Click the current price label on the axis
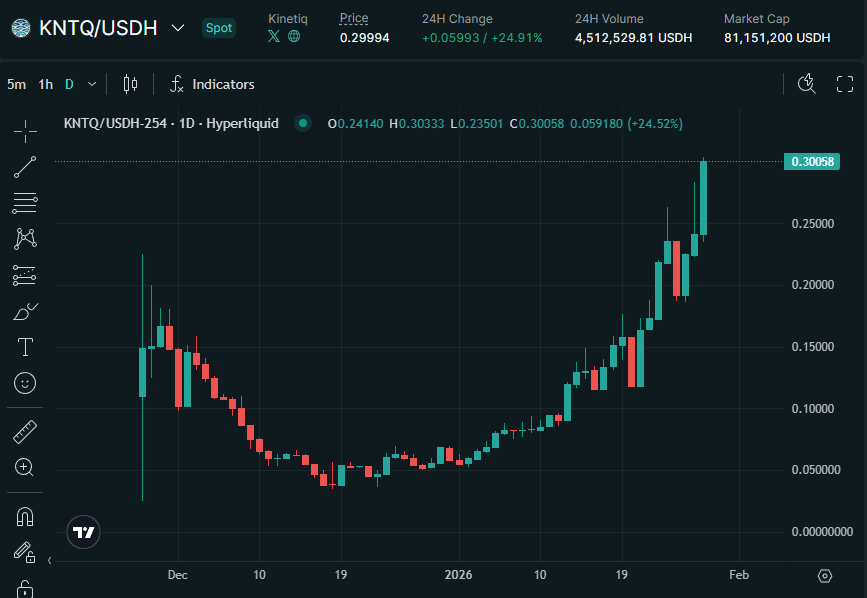The image size is (867, 598). pyautogui.click(x=811, y=161)
